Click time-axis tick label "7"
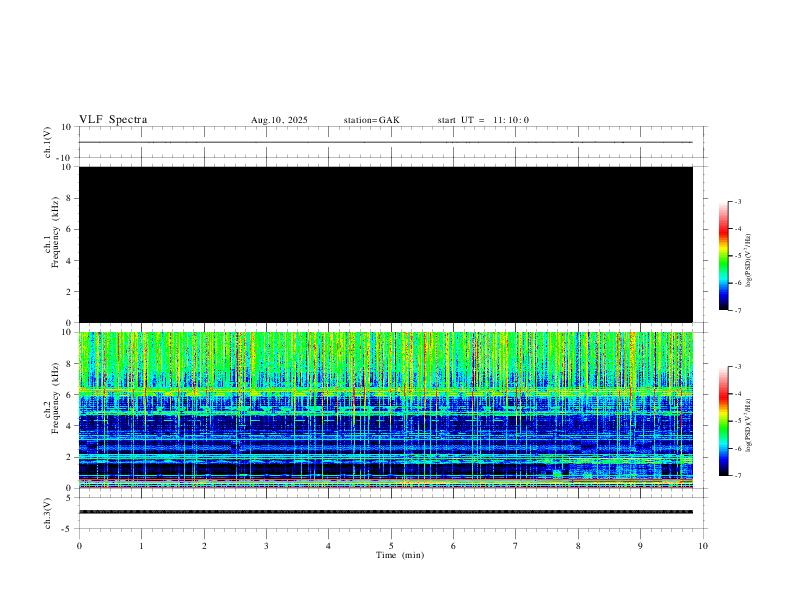 click(x=516, y=546)
